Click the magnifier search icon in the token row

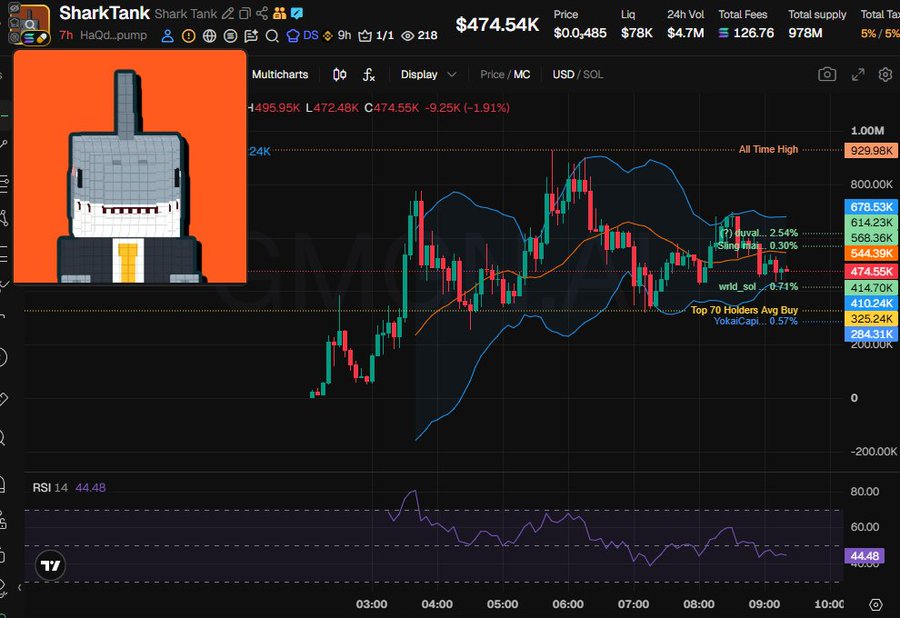click(x=272, y=36)
